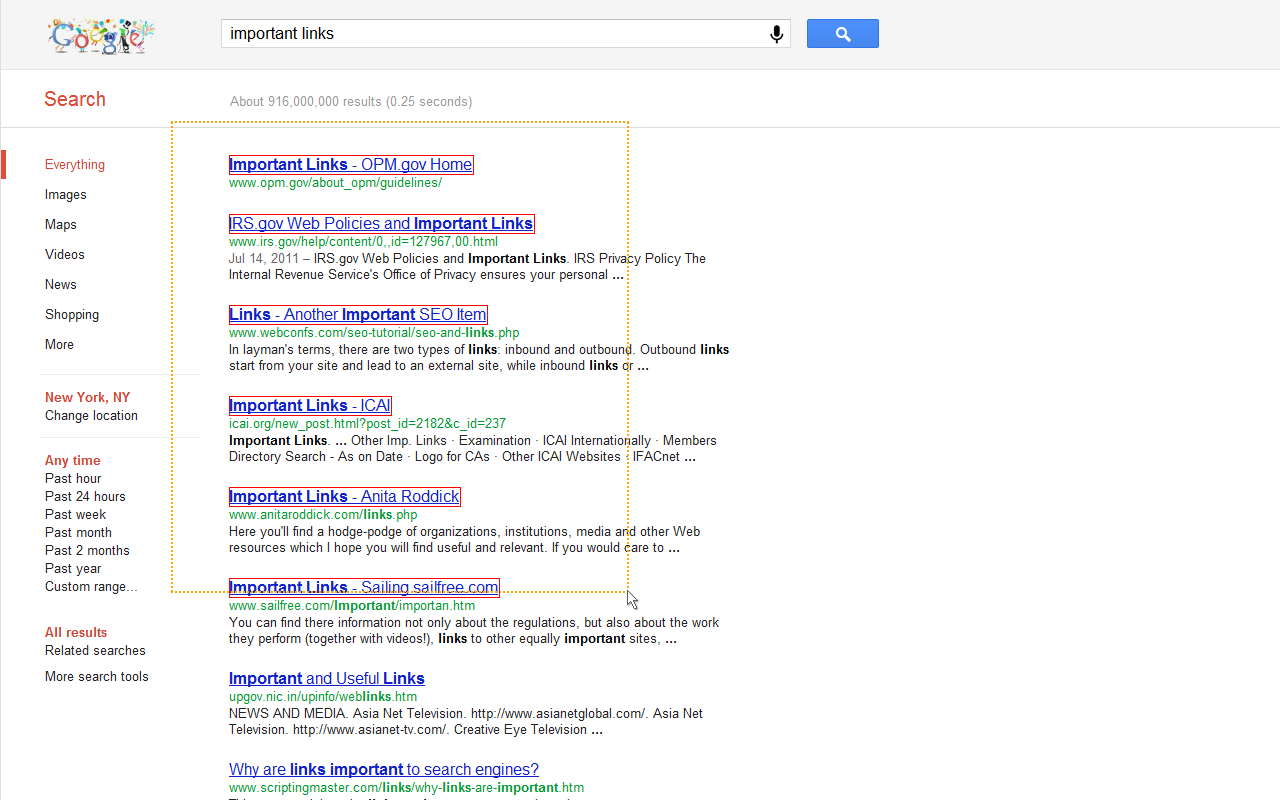
Task: Expand "More search tools" at sidebar bottom
Action: (96, 676)
